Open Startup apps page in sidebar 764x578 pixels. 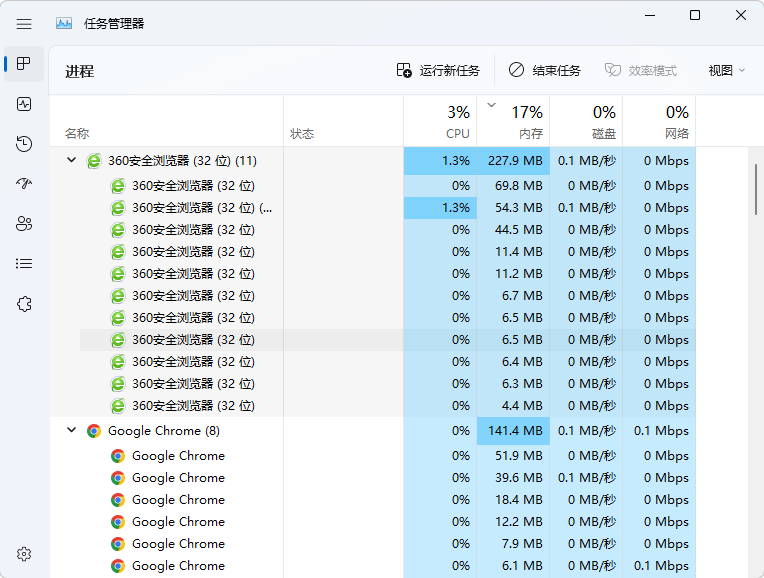pyautogui.click(x=24, y=184)
